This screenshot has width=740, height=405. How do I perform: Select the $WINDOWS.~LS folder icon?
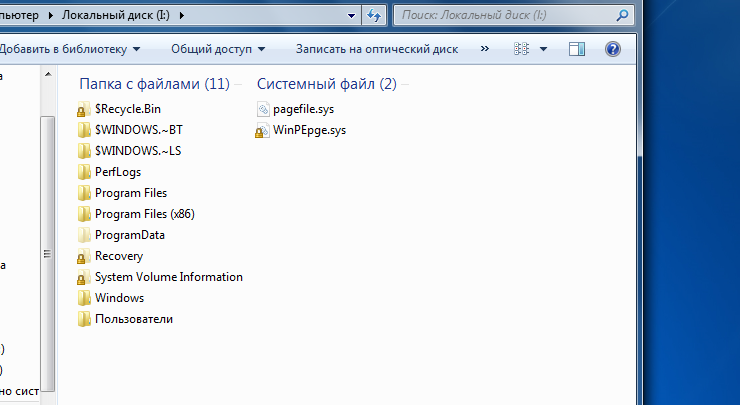coord(84,151)
